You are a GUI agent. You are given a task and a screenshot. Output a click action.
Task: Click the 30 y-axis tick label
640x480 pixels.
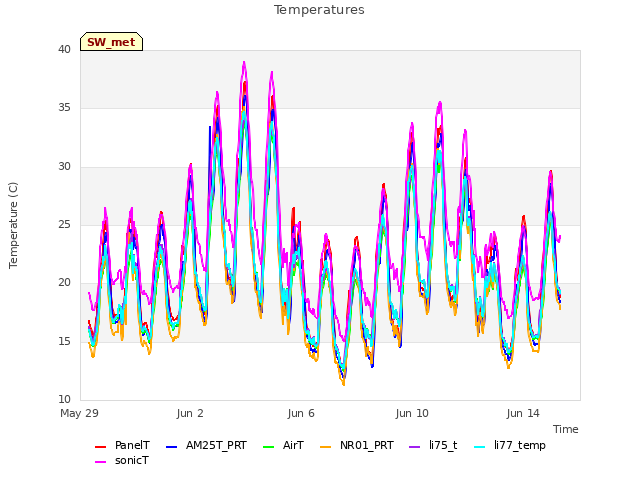click(64, 167)
